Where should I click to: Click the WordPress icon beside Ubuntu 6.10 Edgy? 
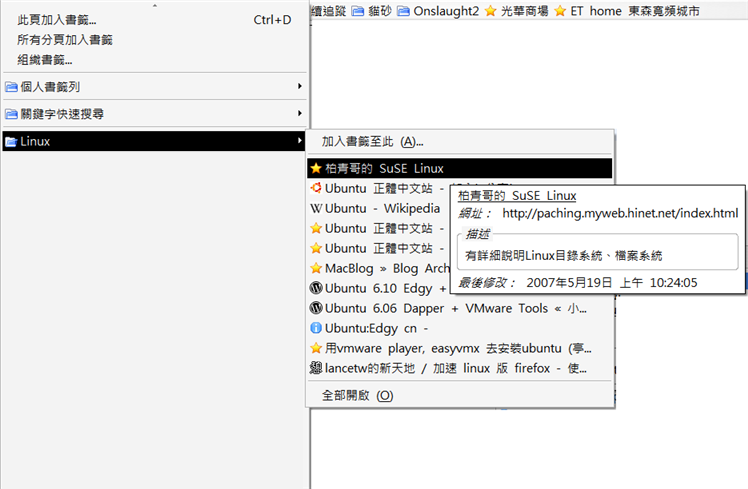click(316, 288)
